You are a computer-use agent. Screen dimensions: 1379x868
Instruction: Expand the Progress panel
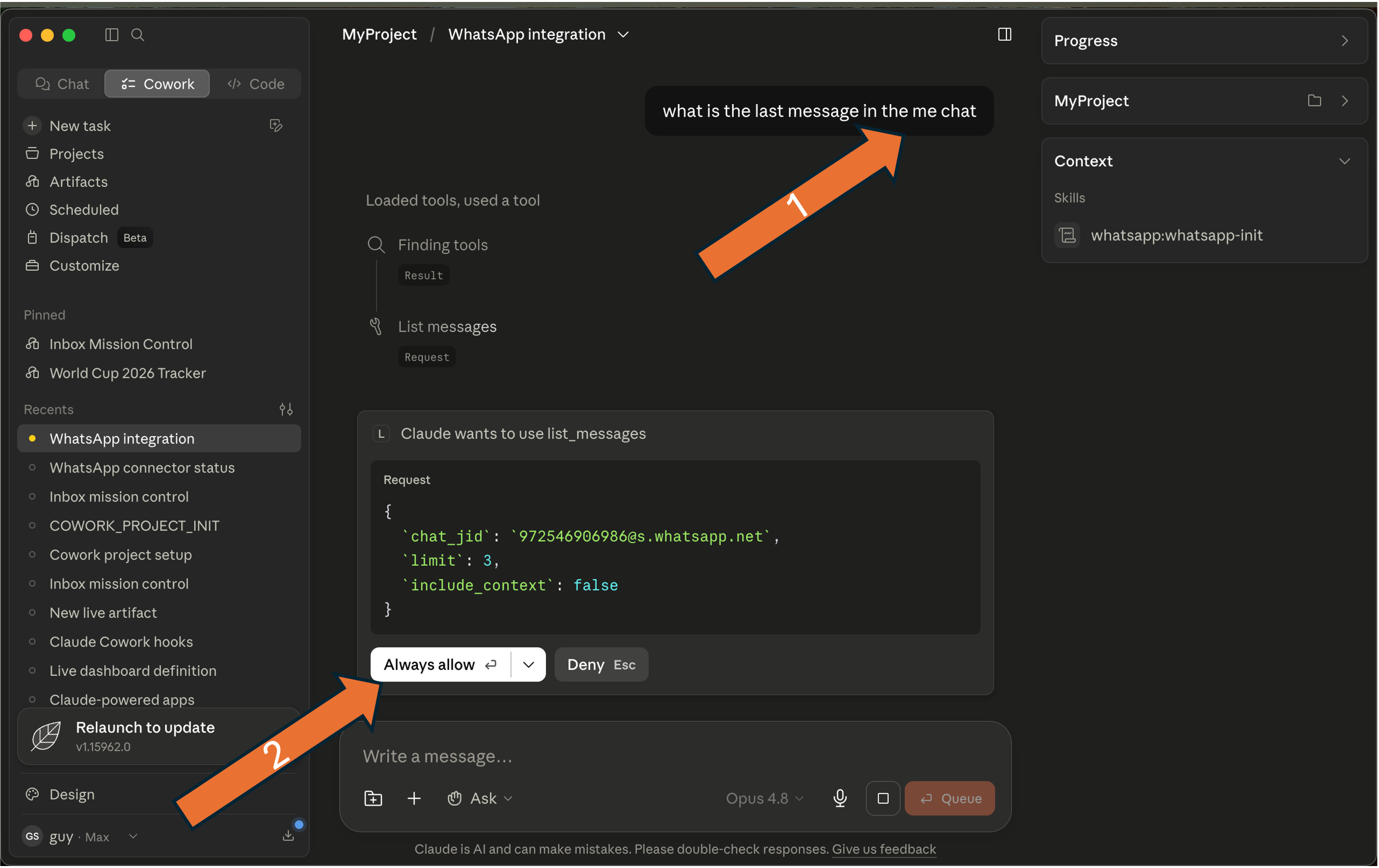(x=1204, y=41)
